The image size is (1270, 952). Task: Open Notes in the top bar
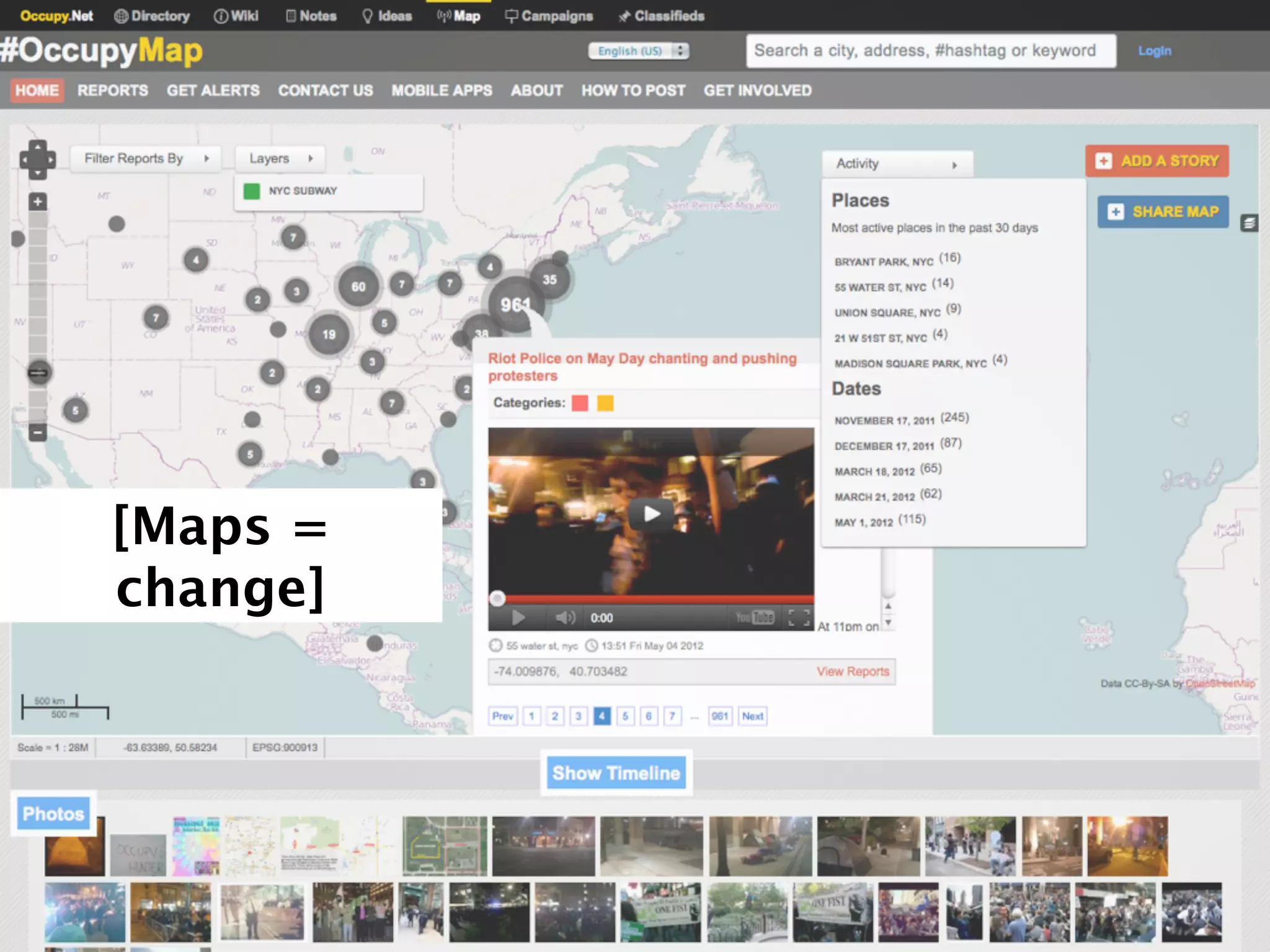click(311, 16)
